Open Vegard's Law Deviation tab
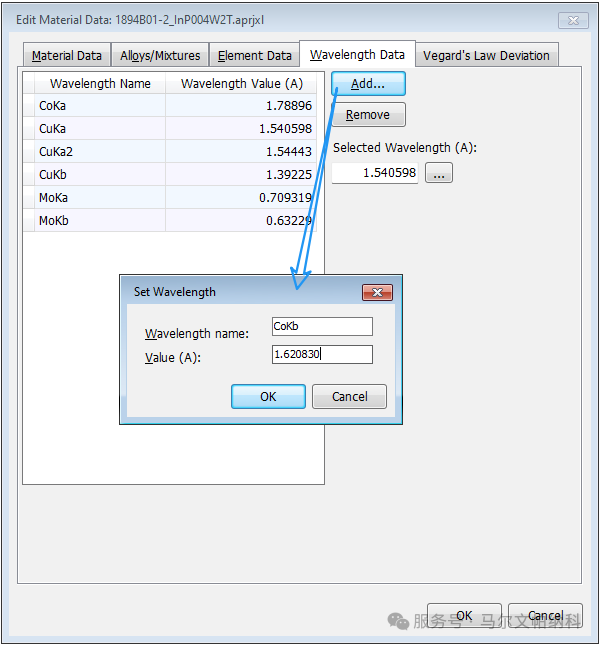This screenshot has width=600, height=645. 486,56
